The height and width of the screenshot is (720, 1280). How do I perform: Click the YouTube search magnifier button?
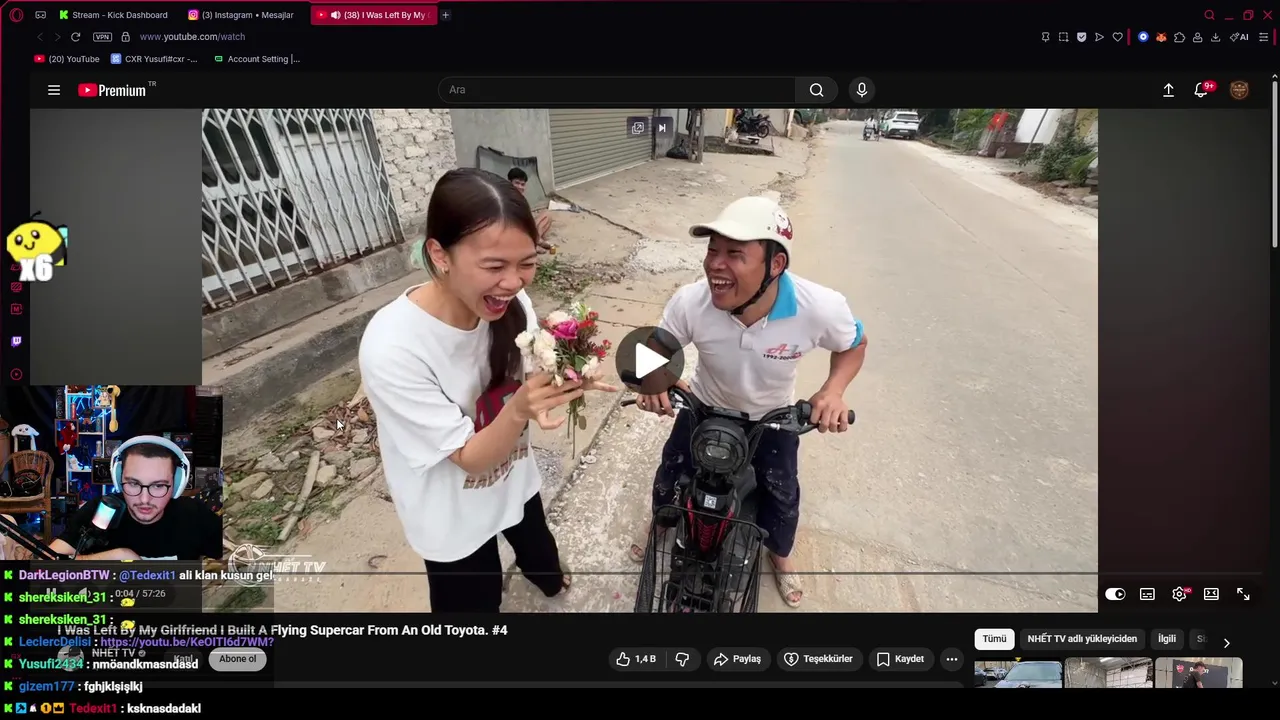click(x=817, y=90)
